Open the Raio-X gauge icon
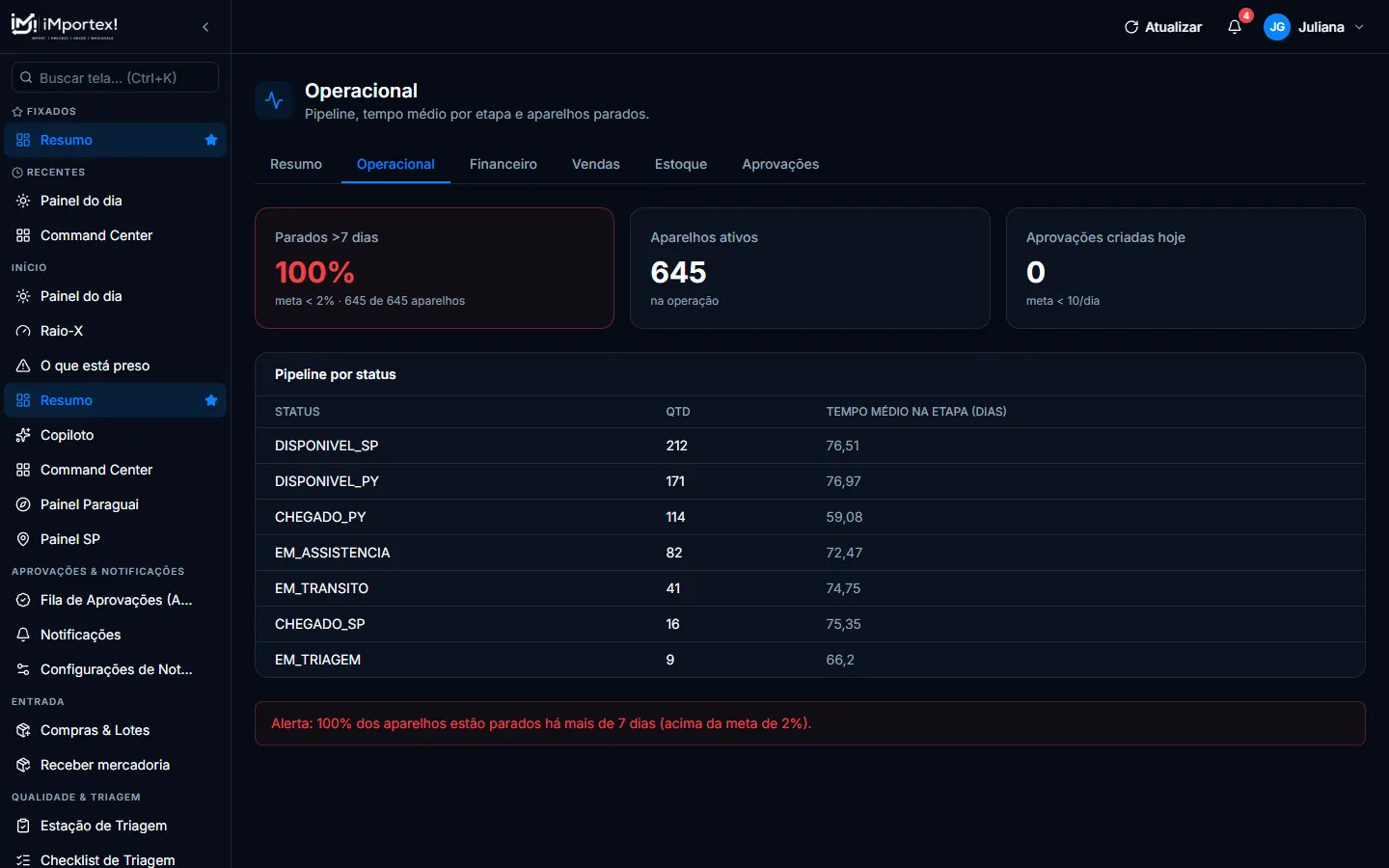Image resolution: width=1389 pixels, height=868 pixels. [x=23, y=331]
